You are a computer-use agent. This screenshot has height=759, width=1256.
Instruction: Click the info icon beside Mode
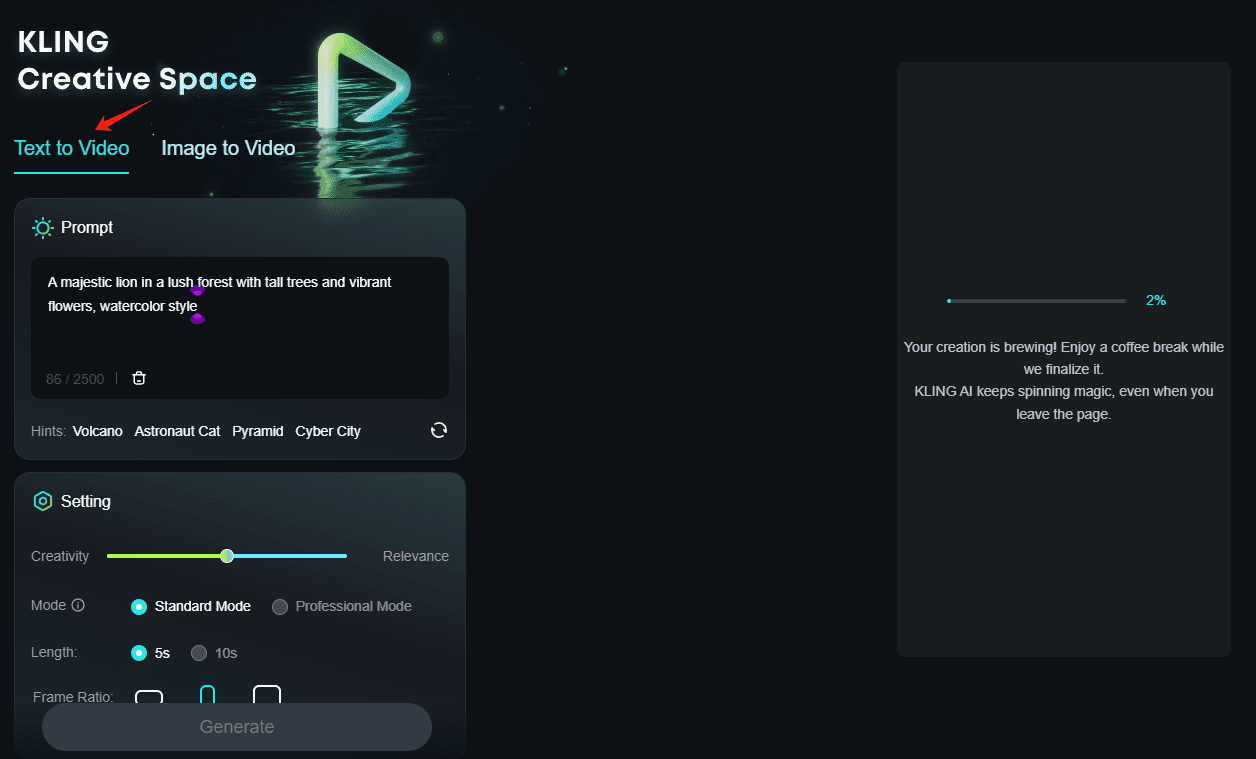(78, 605)
